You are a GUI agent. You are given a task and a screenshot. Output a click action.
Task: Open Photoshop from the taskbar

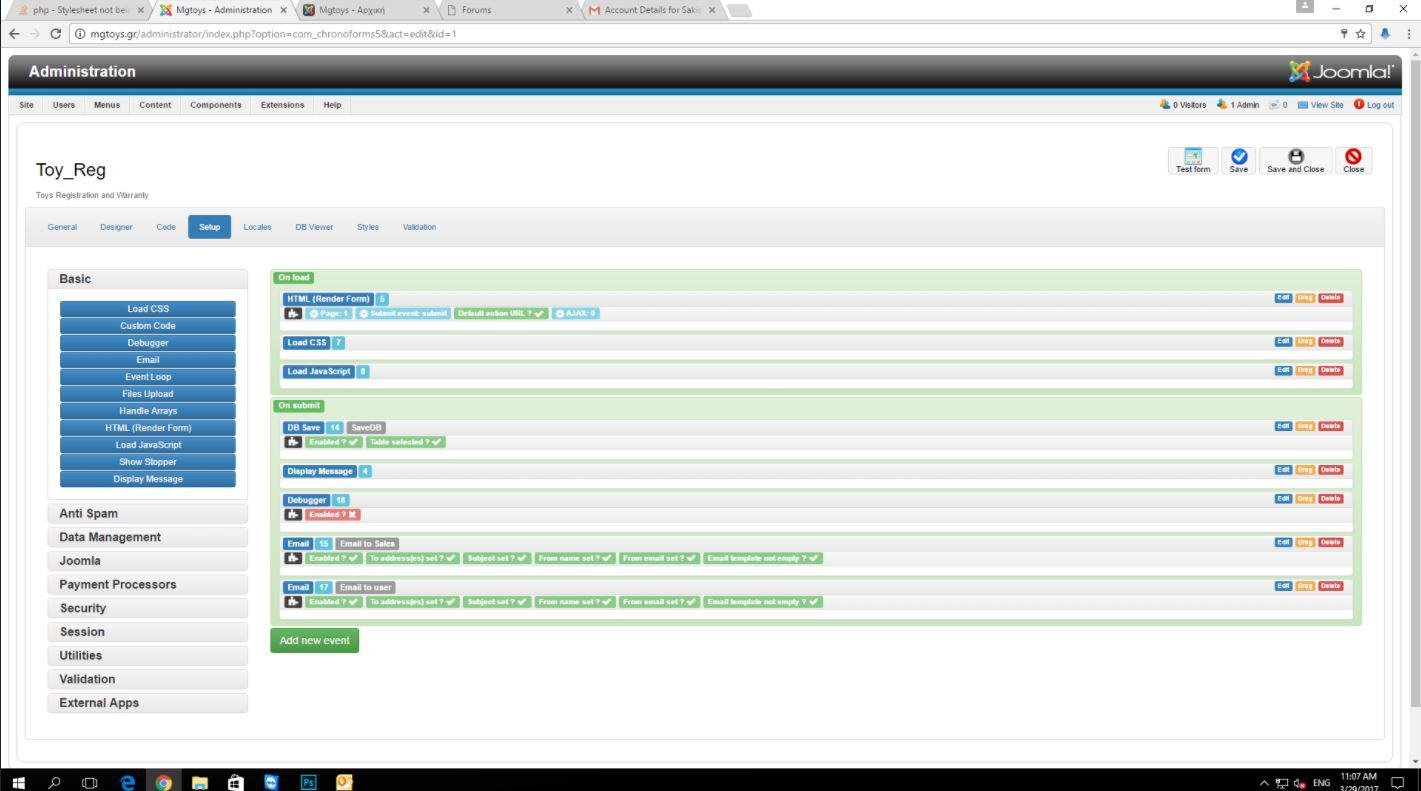pyautogui.click(x=308, y=782)
